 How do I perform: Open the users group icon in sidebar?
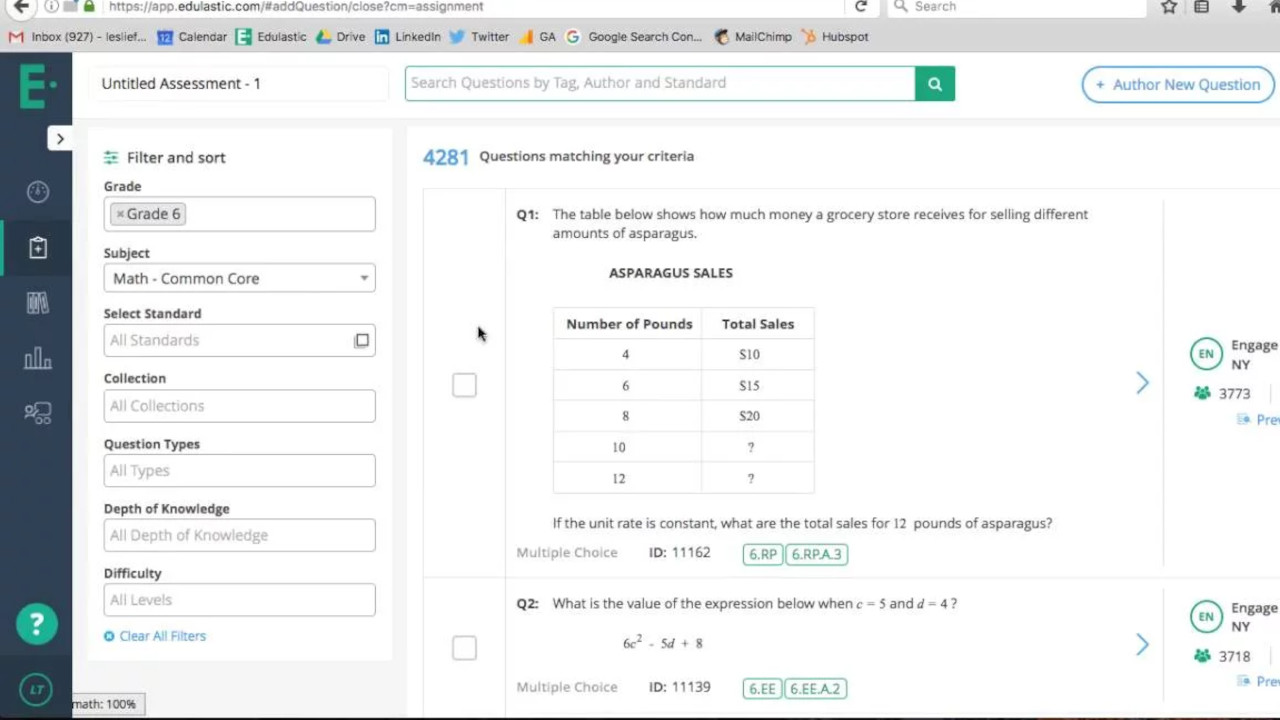(x=38, y=413)
